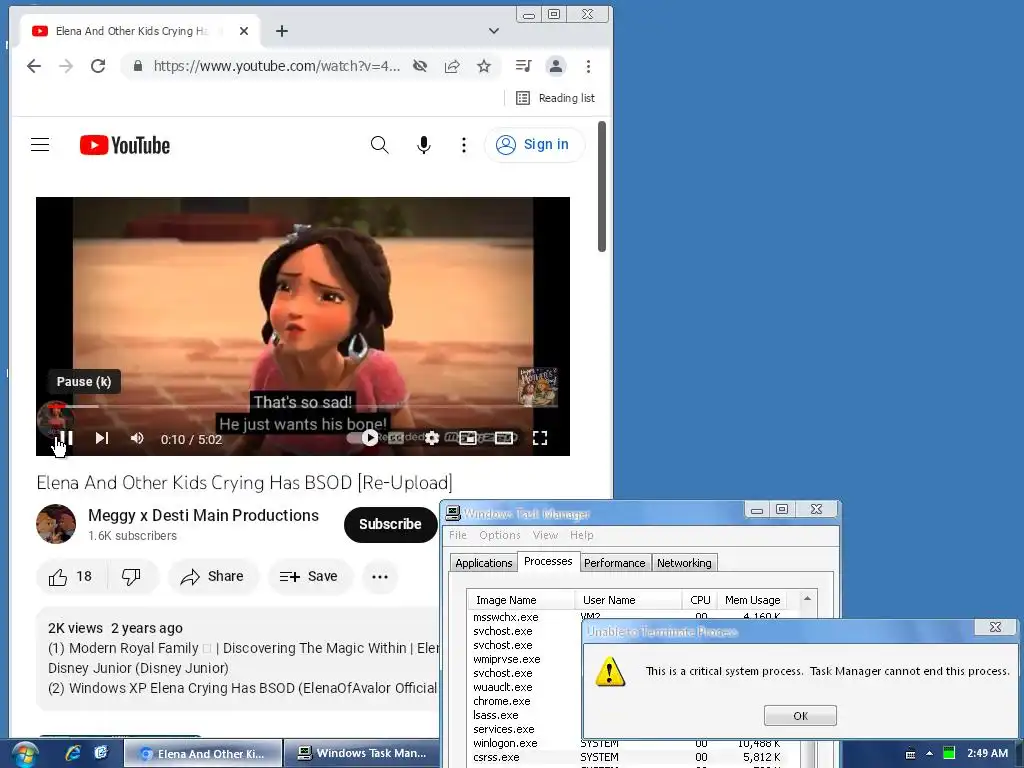
Task: Sort processes by CPU column
Action: (x=699, y=600)
